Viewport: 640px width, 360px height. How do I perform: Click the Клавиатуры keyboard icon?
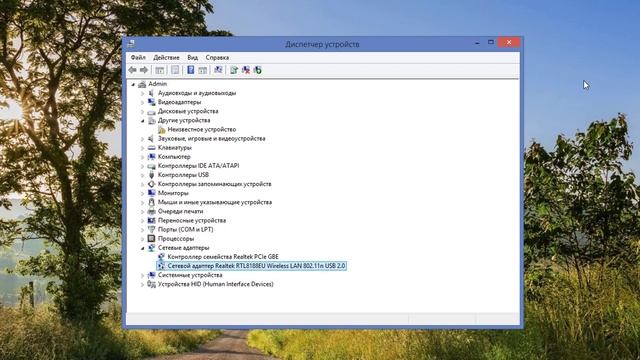pos(151,148)
